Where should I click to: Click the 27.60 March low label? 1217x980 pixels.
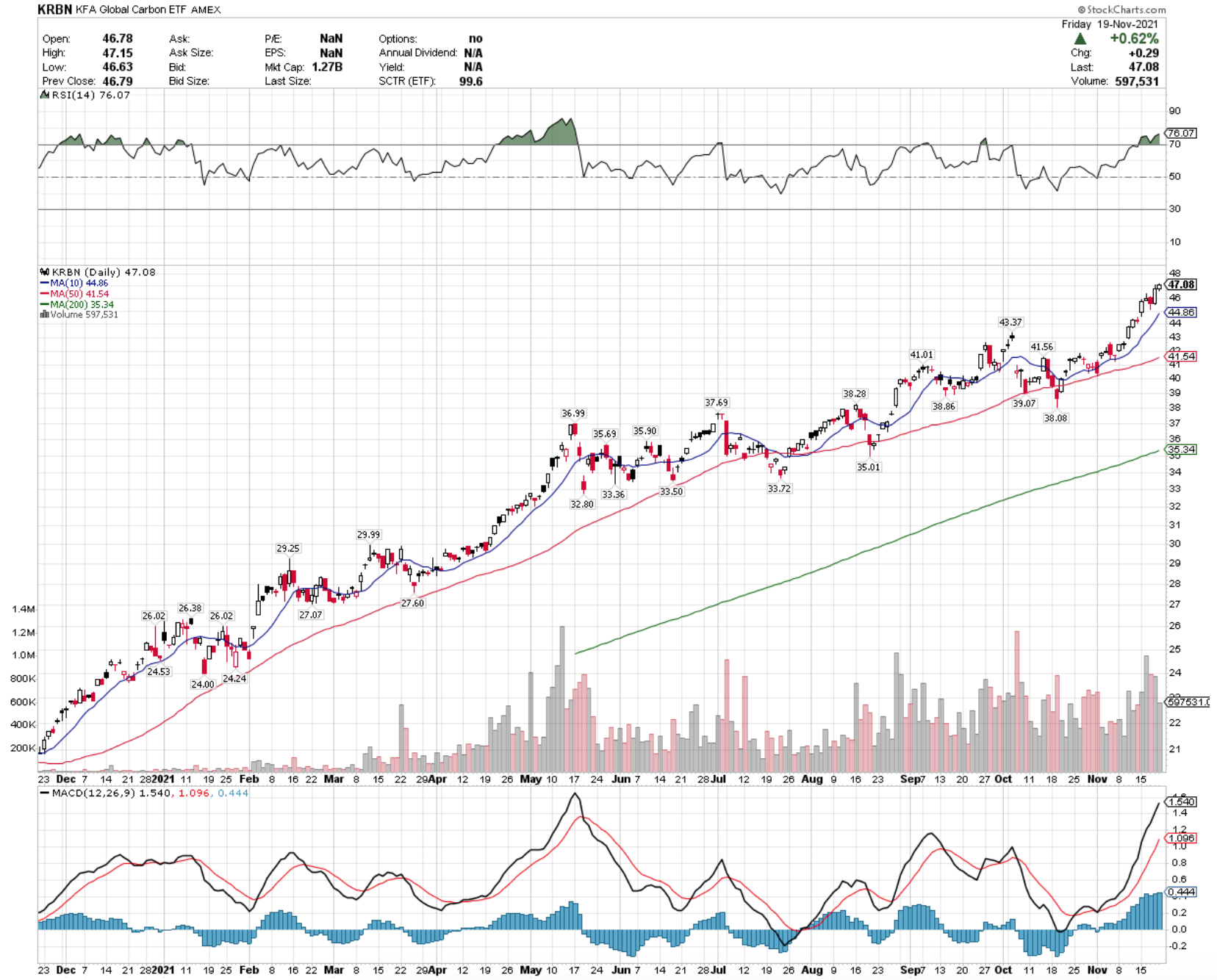pyautogui.click(x=412, y=603)
